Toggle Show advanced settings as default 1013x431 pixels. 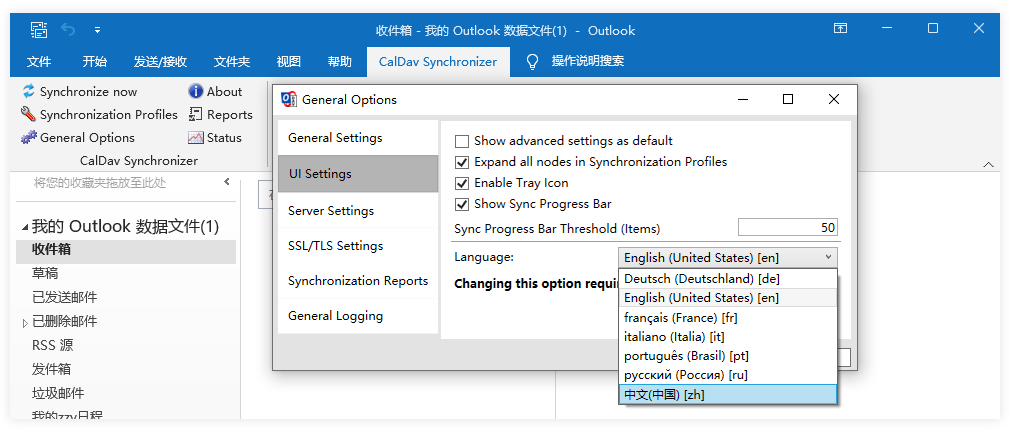click(462, 142)
